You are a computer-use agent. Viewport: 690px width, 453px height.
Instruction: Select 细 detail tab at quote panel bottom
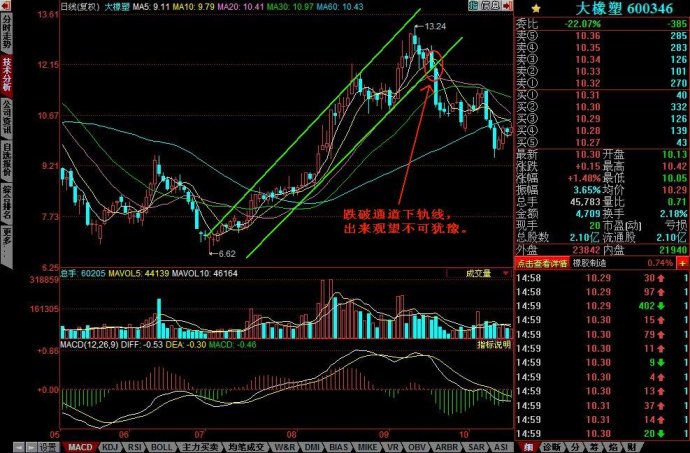[x=529, y=447]
